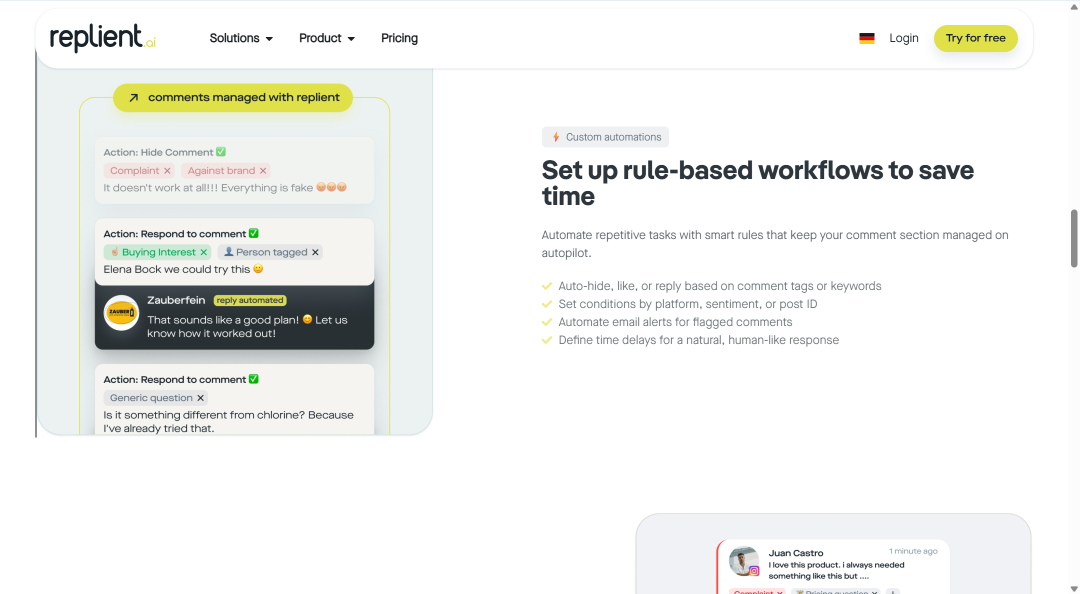
Task: Click the Zauberfein brand avatar
Action: click(x=121, y=313)
